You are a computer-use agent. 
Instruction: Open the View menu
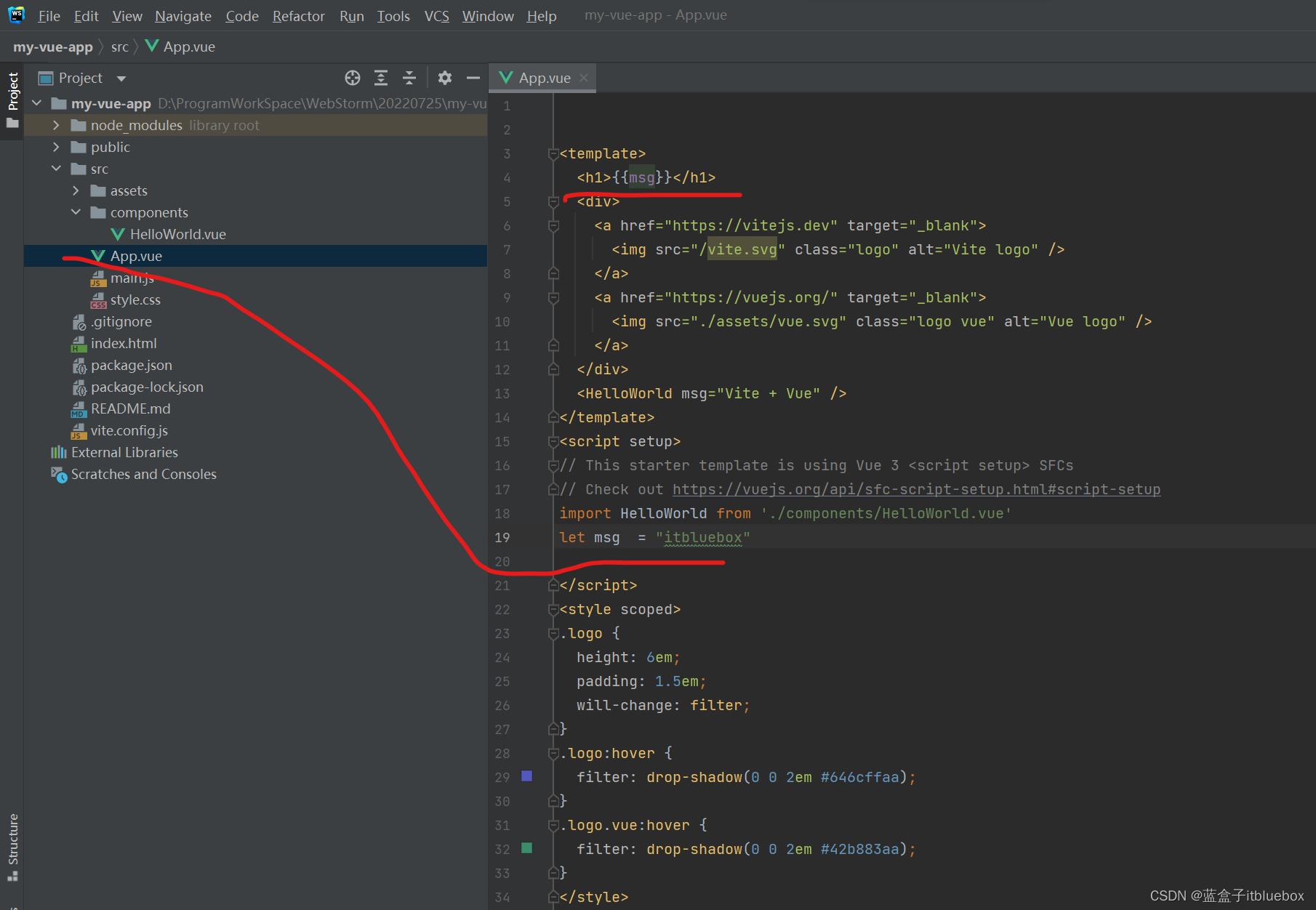point(127,15)
